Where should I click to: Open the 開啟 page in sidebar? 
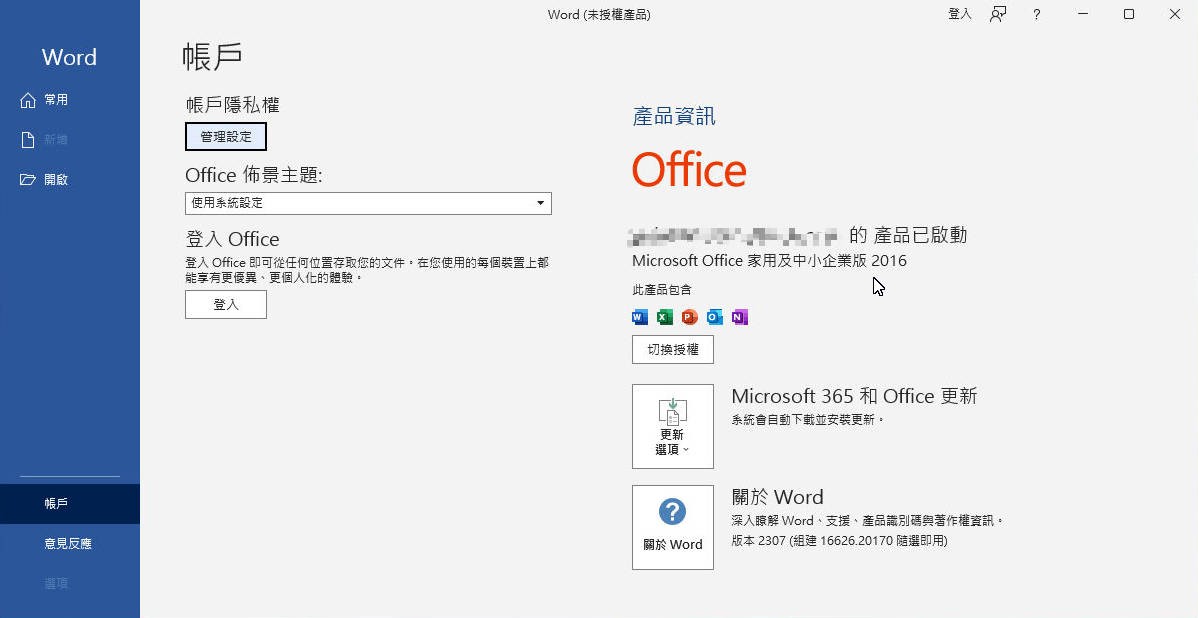70,180
